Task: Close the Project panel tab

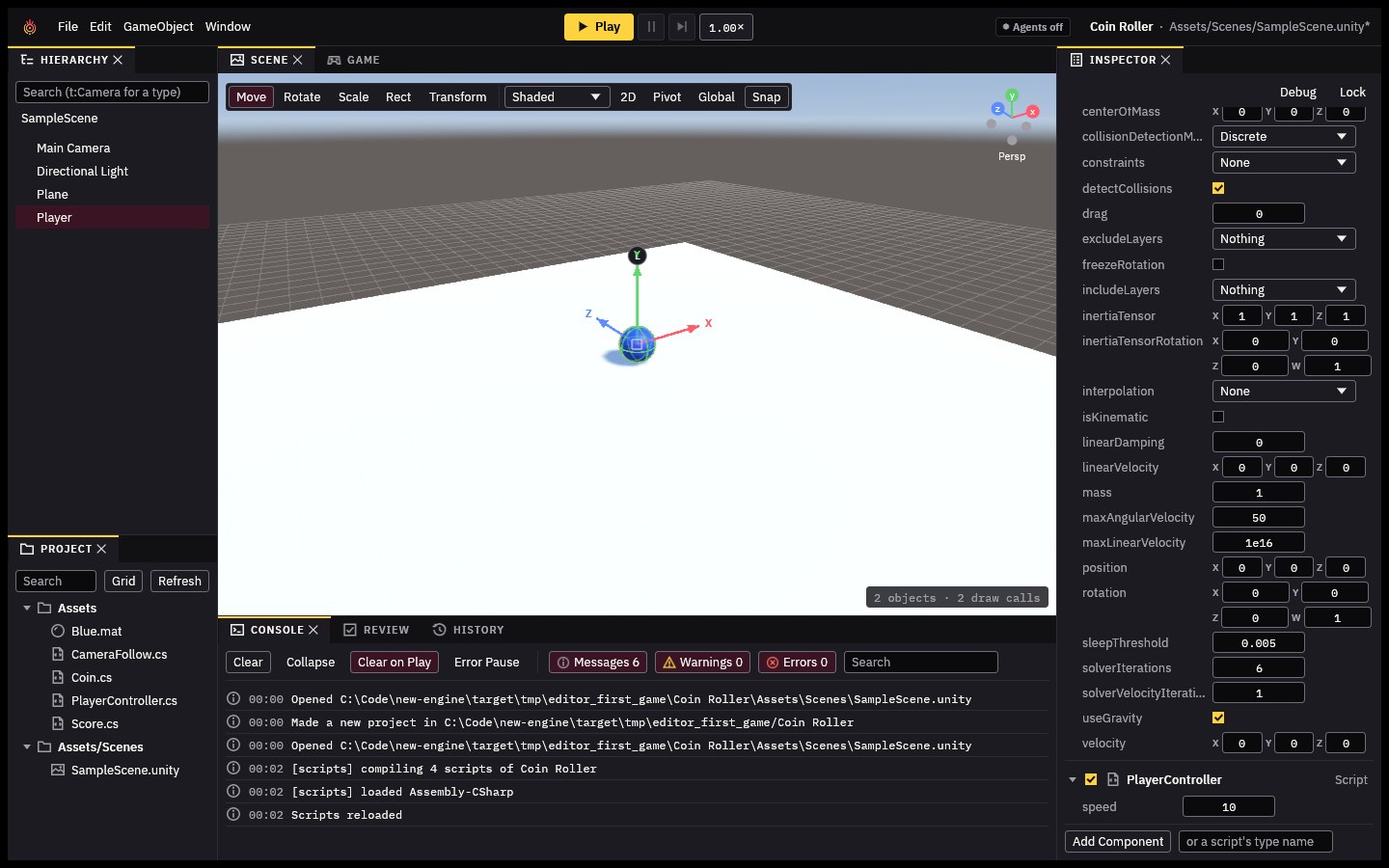Action: [x=101, y=549]
